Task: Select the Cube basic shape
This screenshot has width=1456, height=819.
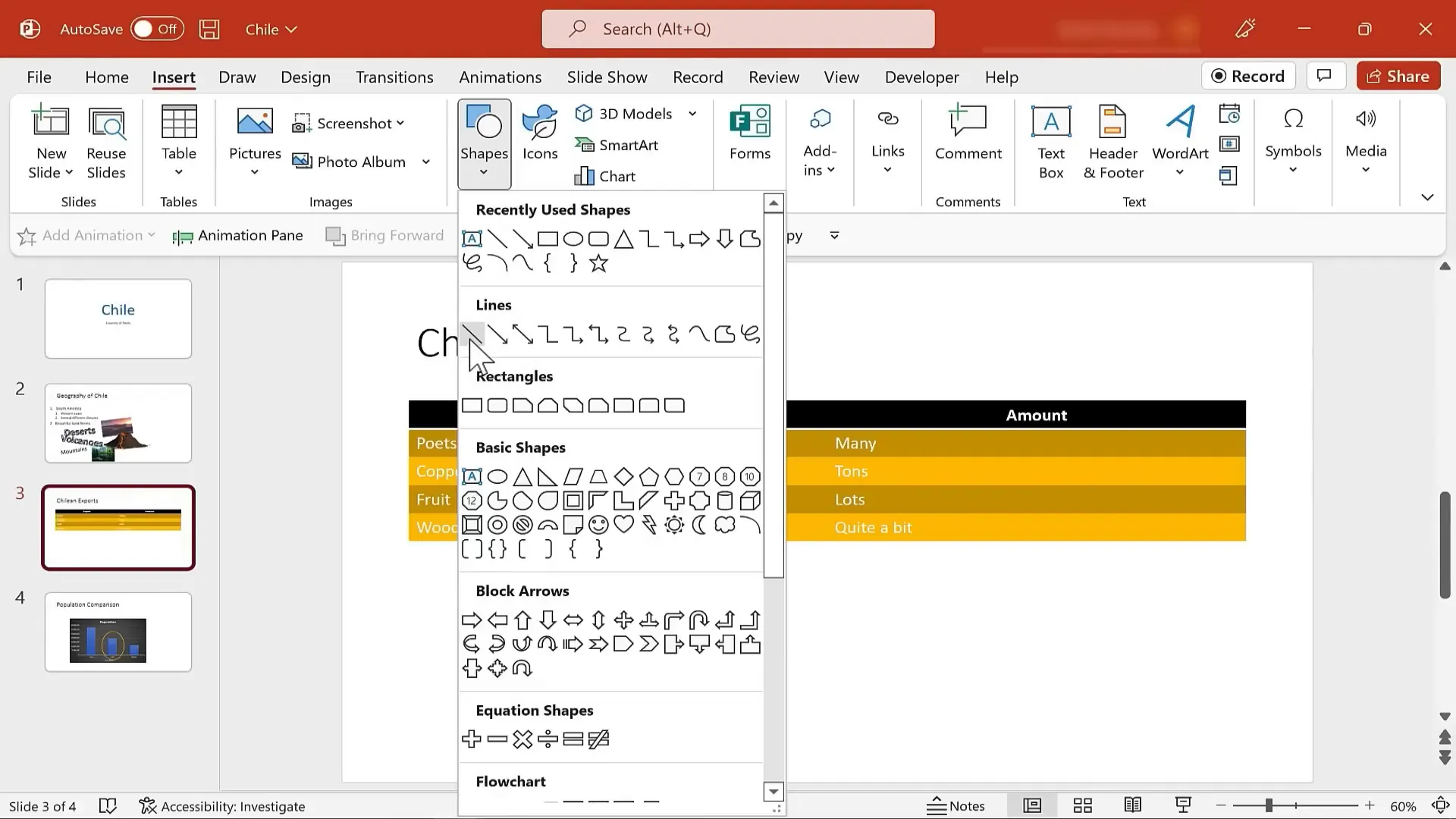Action: (x=750, y=500)
